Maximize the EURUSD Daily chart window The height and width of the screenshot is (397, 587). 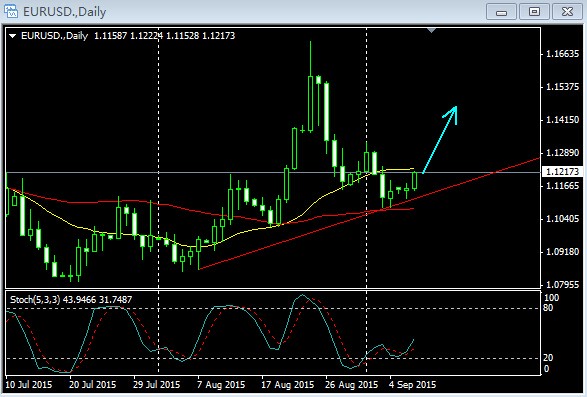click(534, 12)
